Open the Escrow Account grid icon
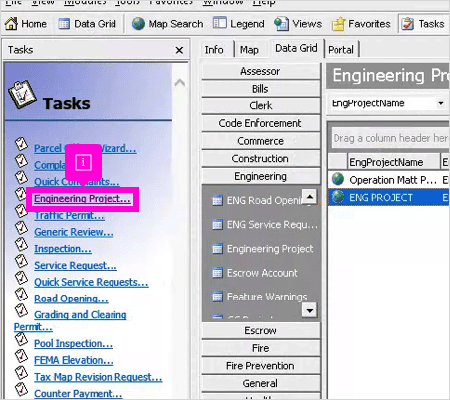This screenshot has height=400, width=450. (x=217, y=273)
